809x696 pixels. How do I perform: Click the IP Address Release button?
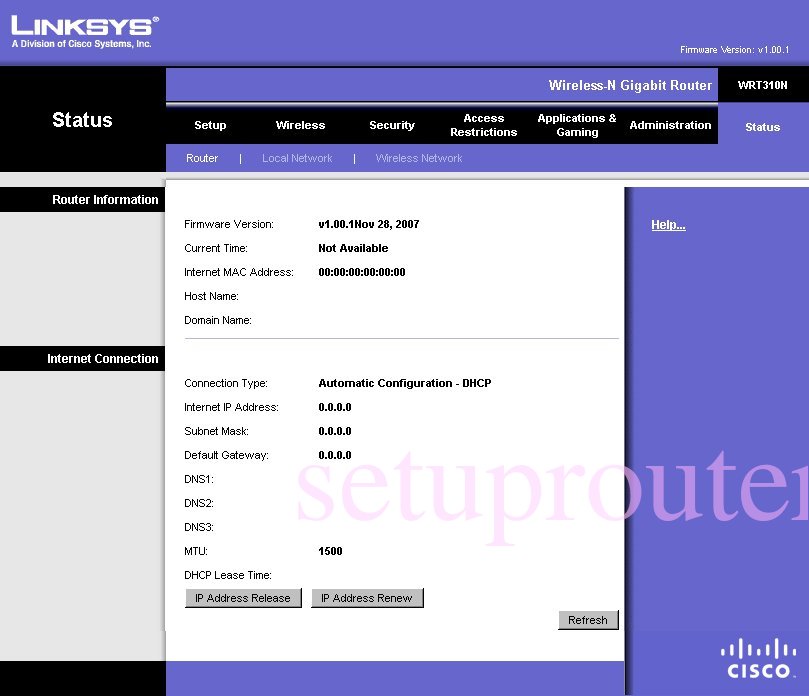coord(243,597)
